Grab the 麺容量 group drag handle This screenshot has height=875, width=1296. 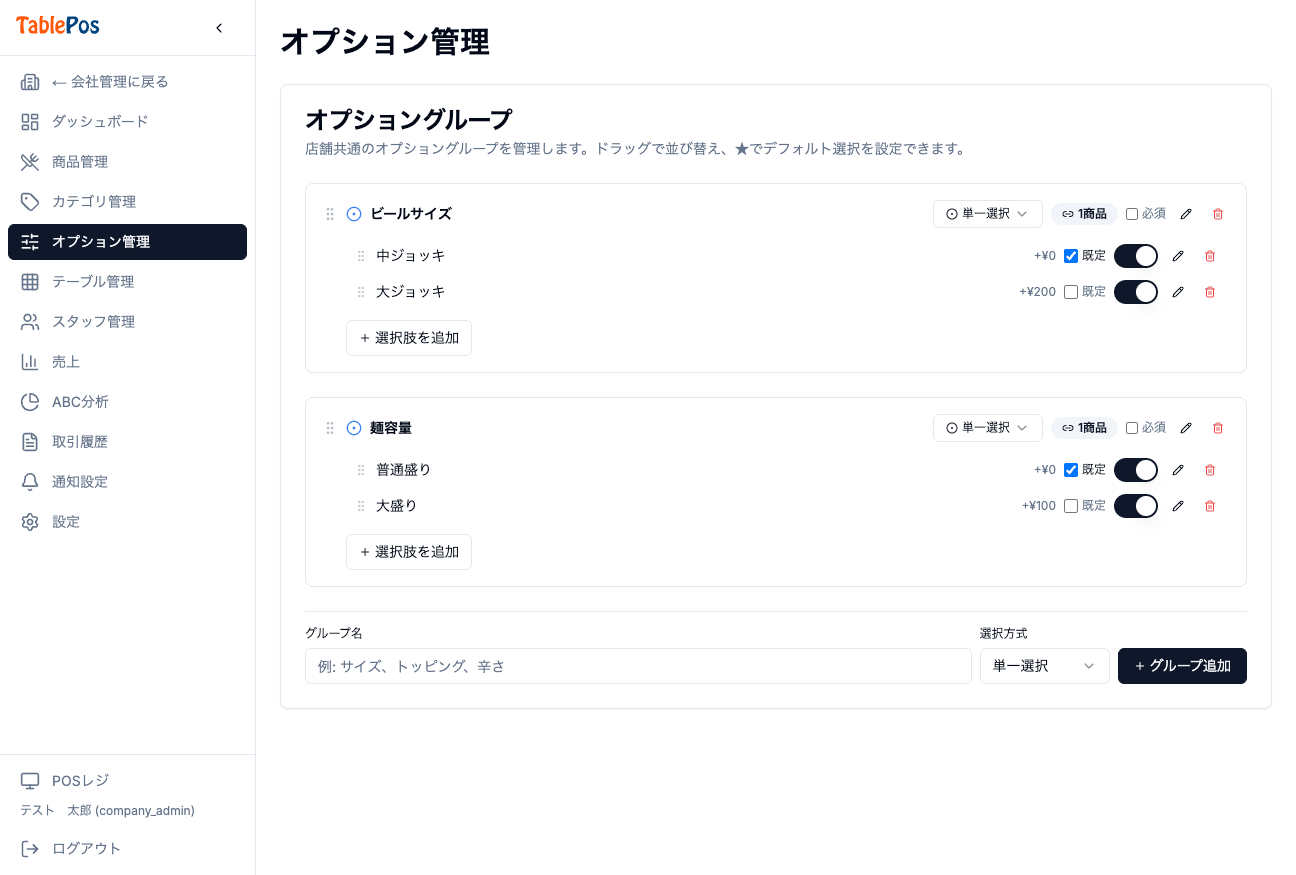[330, 428]
